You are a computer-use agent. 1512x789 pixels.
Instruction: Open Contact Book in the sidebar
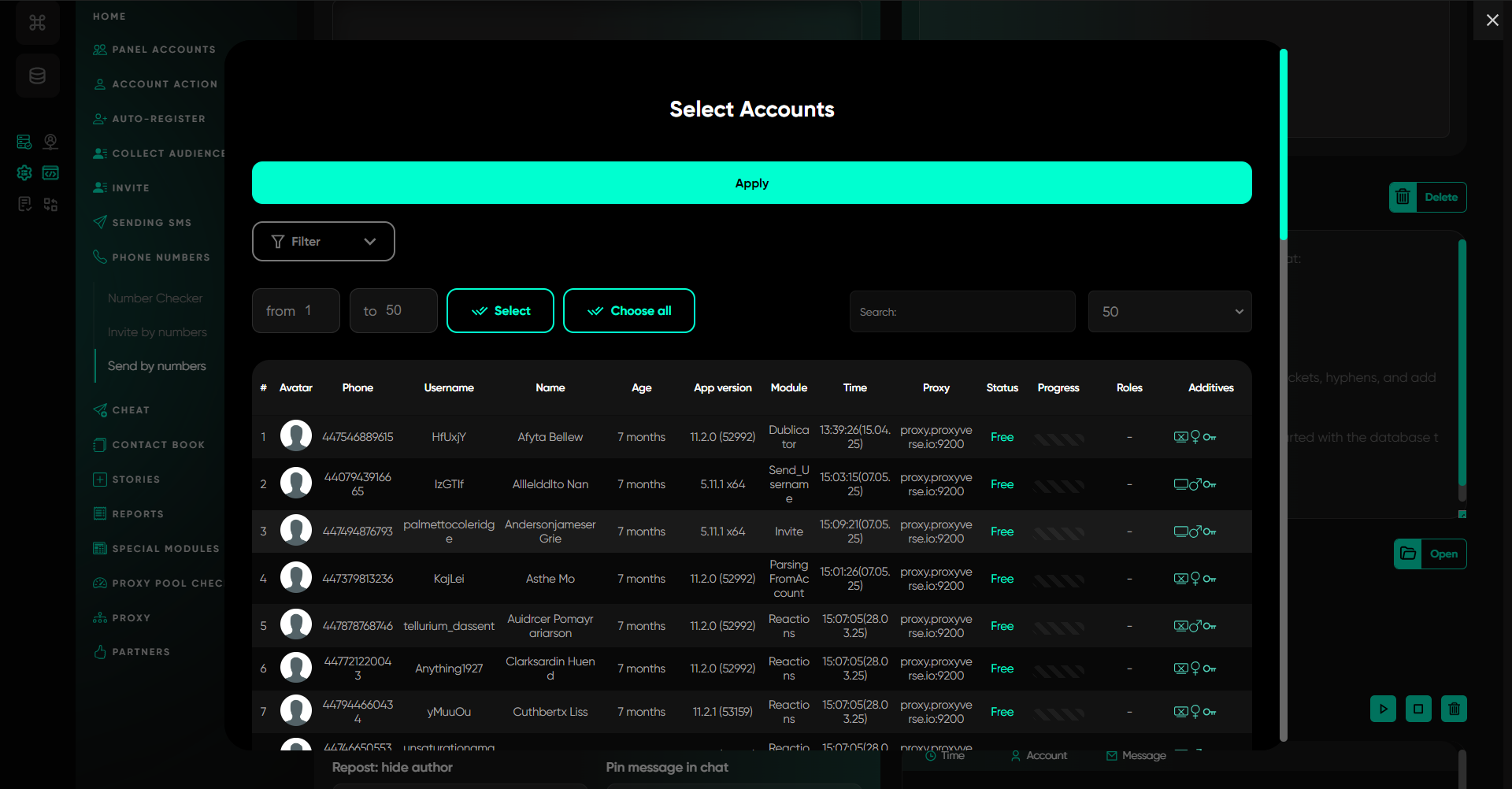pos(158,445)
